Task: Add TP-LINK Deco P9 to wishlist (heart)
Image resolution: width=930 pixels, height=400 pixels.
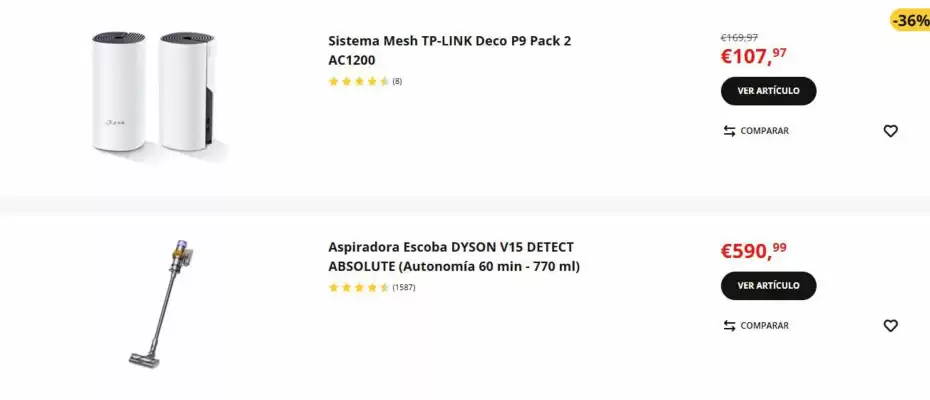Action: 890,131
